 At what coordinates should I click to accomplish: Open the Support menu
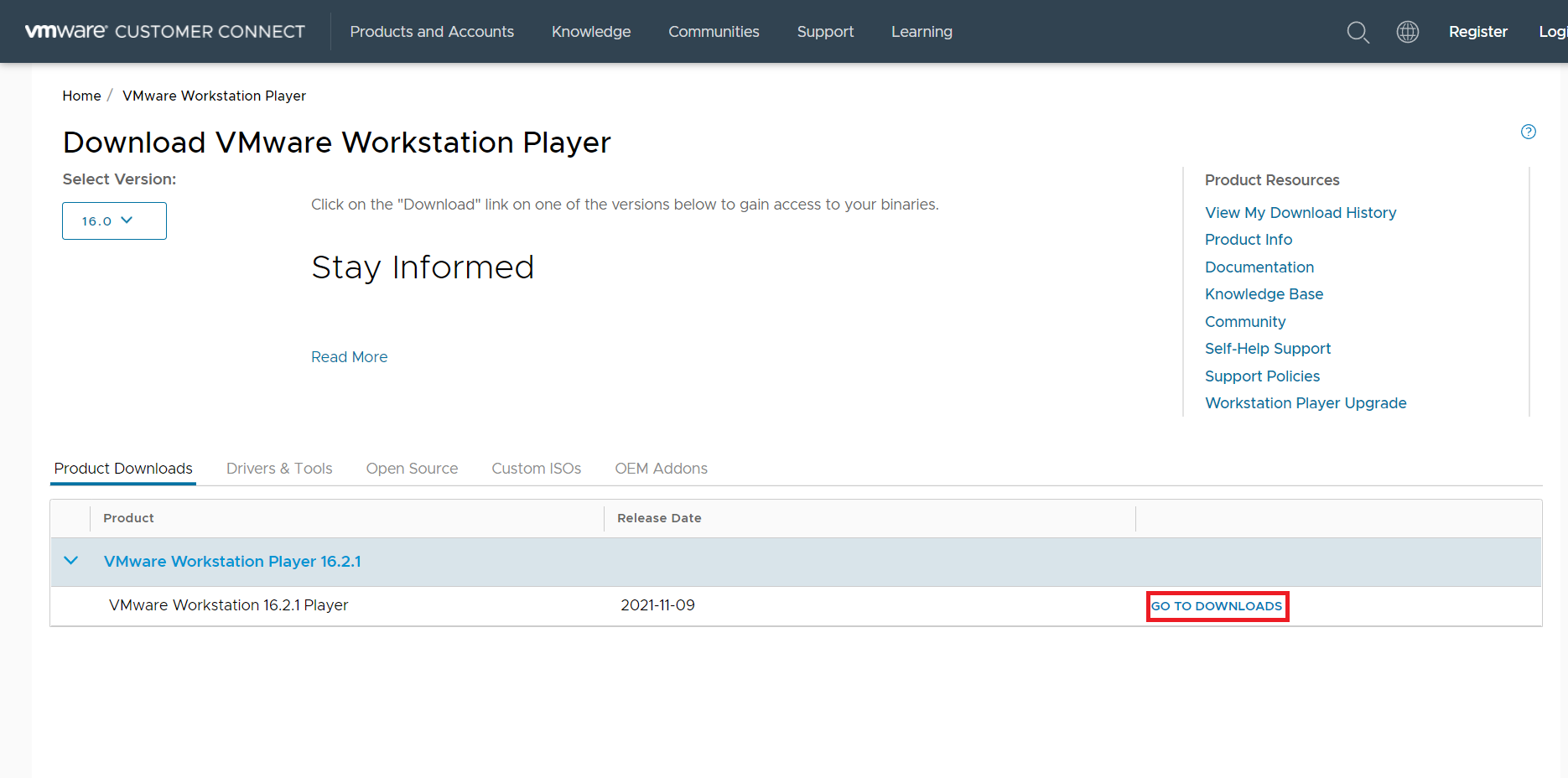coord(825,32)
